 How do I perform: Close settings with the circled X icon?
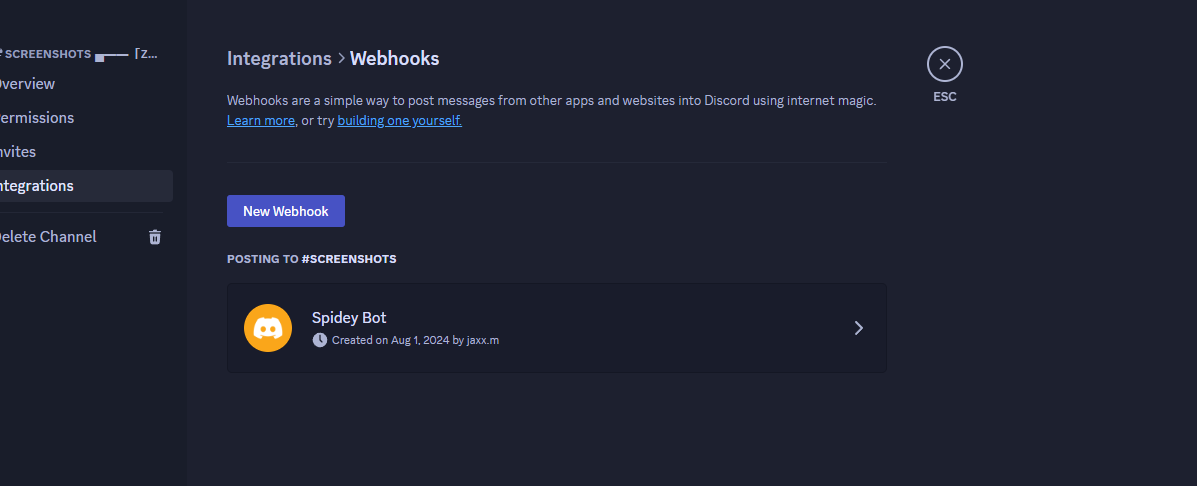[944, 64]
